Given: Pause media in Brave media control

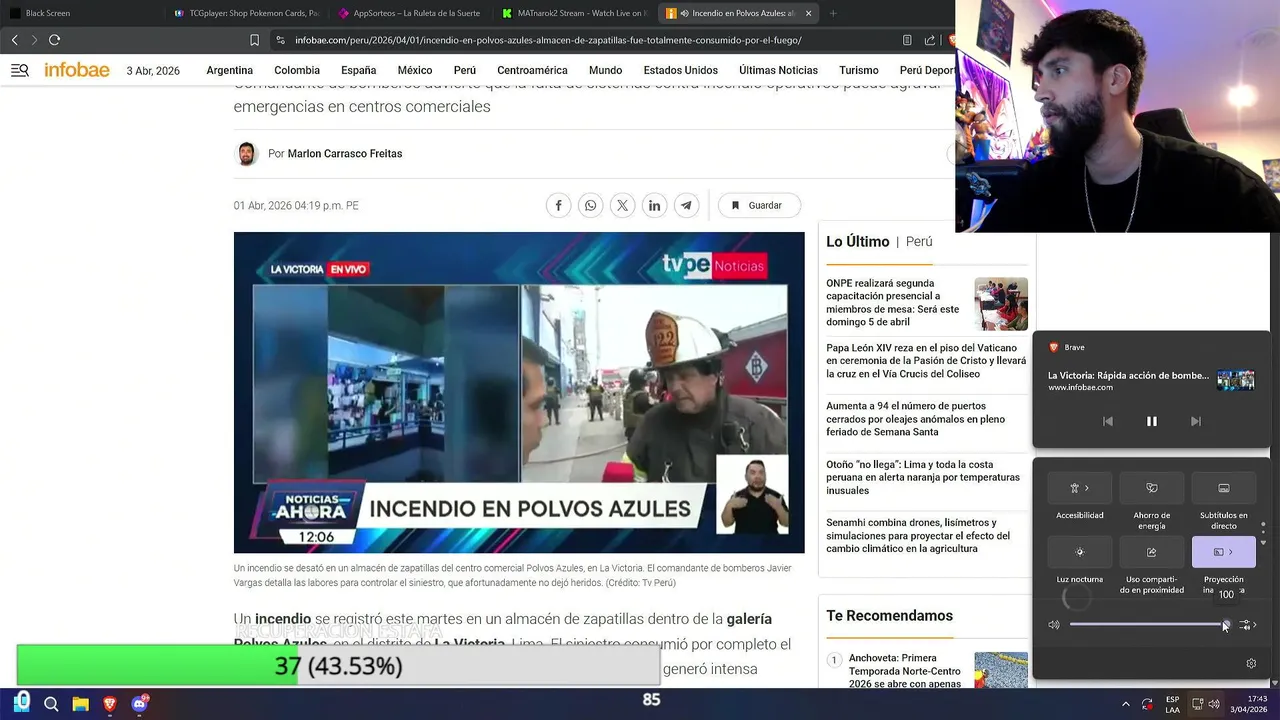Looking at the screenshot, I should tap(1151, 422).
